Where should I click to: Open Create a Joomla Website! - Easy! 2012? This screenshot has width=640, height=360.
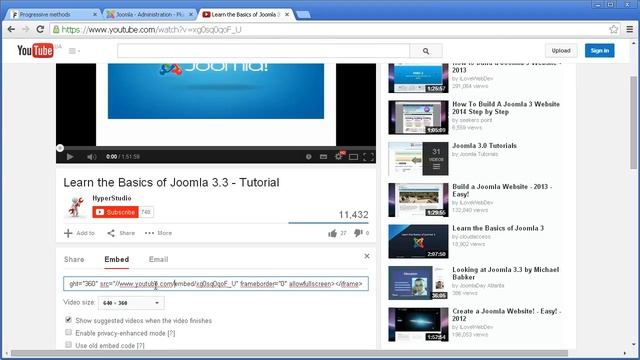(x=507, y=315)
